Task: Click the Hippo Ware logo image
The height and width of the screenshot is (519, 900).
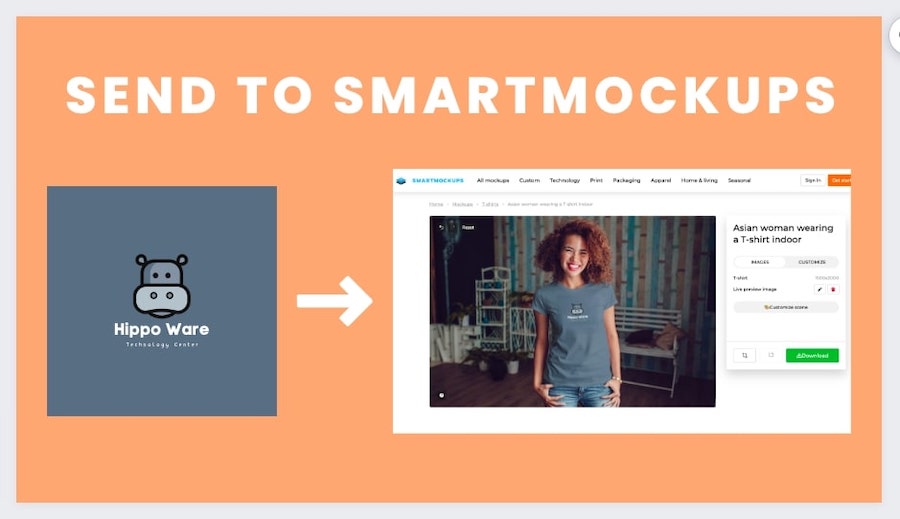Action: click(x=162, y=301)
